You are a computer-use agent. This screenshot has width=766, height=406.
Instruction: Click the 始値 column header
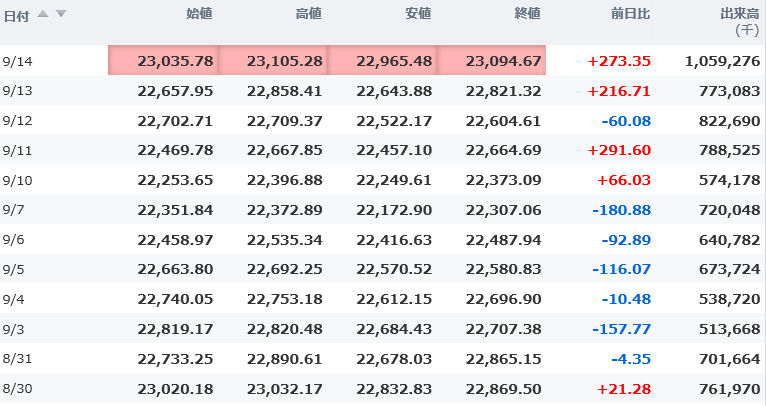click(199, 13)
